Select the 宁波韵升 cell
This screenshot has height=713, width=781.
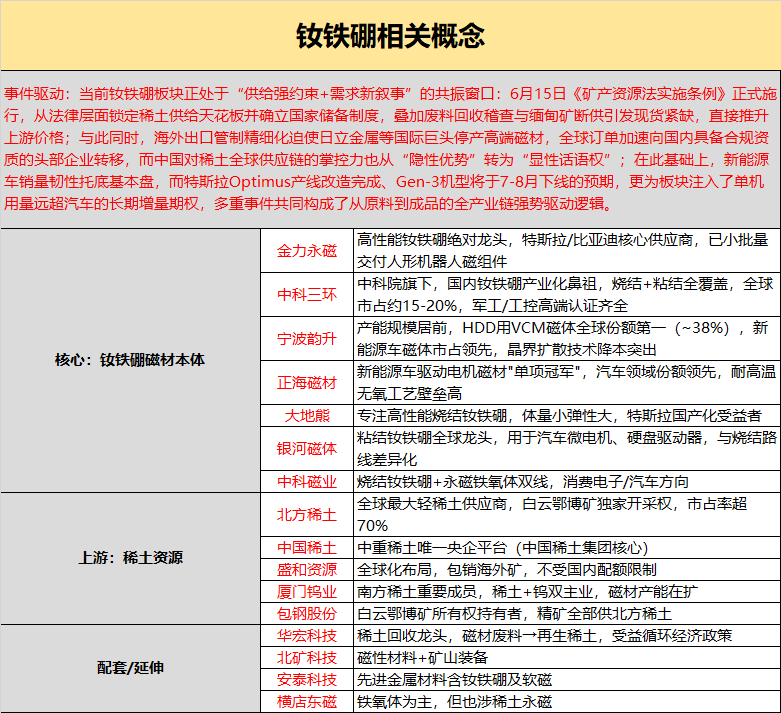coord(307,338)
